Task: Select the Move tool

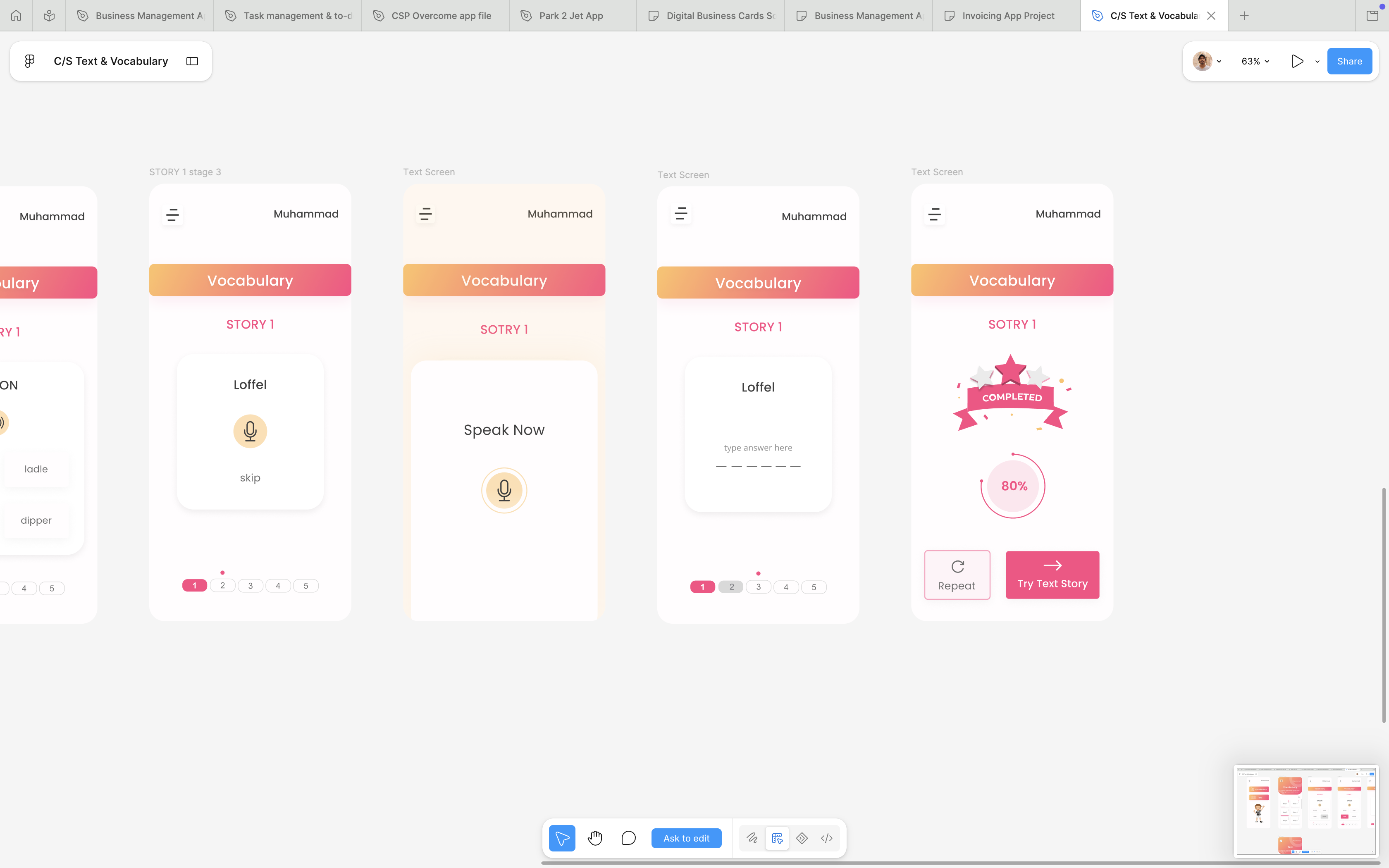Action: click(562, 838)
